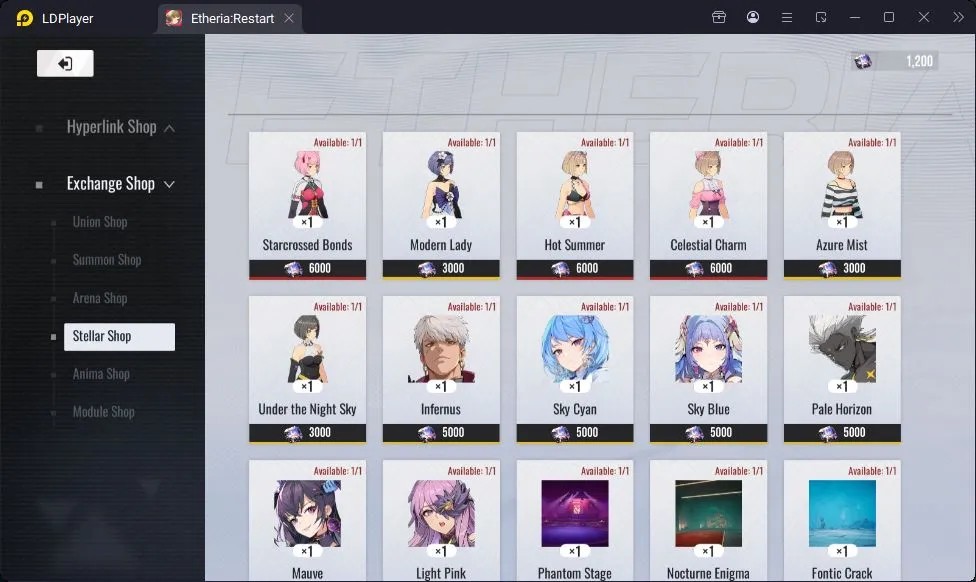Select Hot Summer outfit thumbnail
The width and height of the screenshot is (976, 582).
point(575,185)
